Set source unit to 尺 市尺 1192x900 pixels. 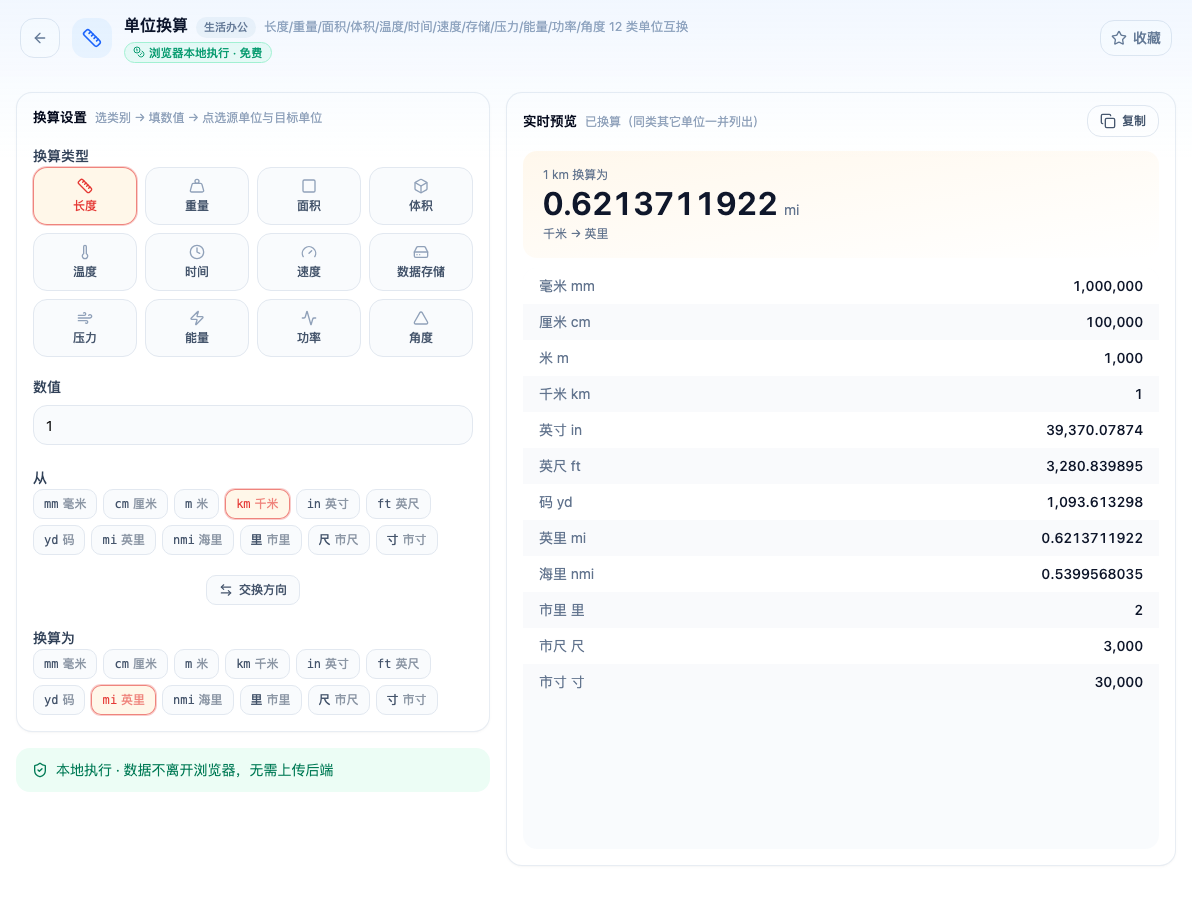coord(338,540)
